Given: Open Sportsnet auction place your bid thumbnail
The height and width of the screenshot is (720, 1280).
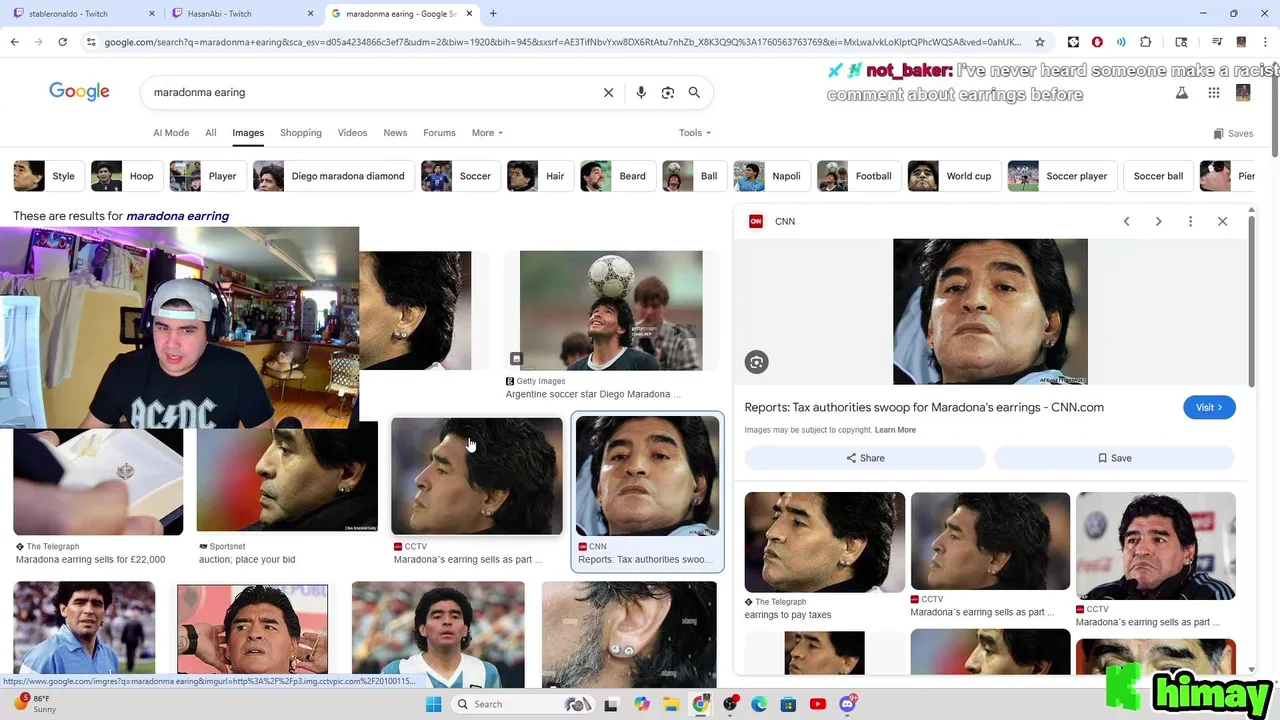Looking at the screenshot, I should (287, 476).
